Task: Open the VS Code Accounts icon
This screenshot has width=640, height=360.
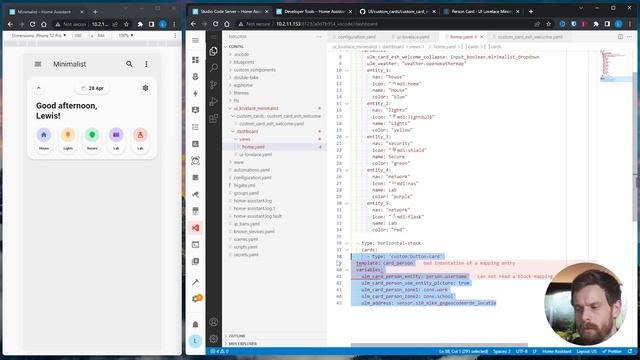Action: click(213, 322)
